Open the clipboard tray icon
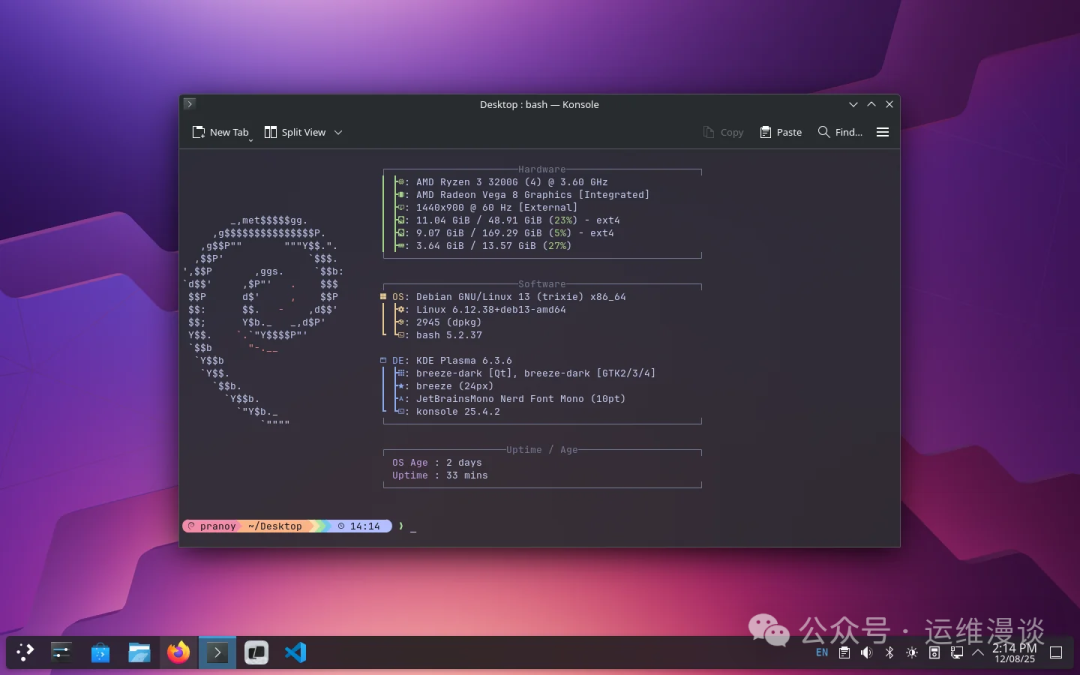The height and width of the screenshot is (675, 1080). 844,653
